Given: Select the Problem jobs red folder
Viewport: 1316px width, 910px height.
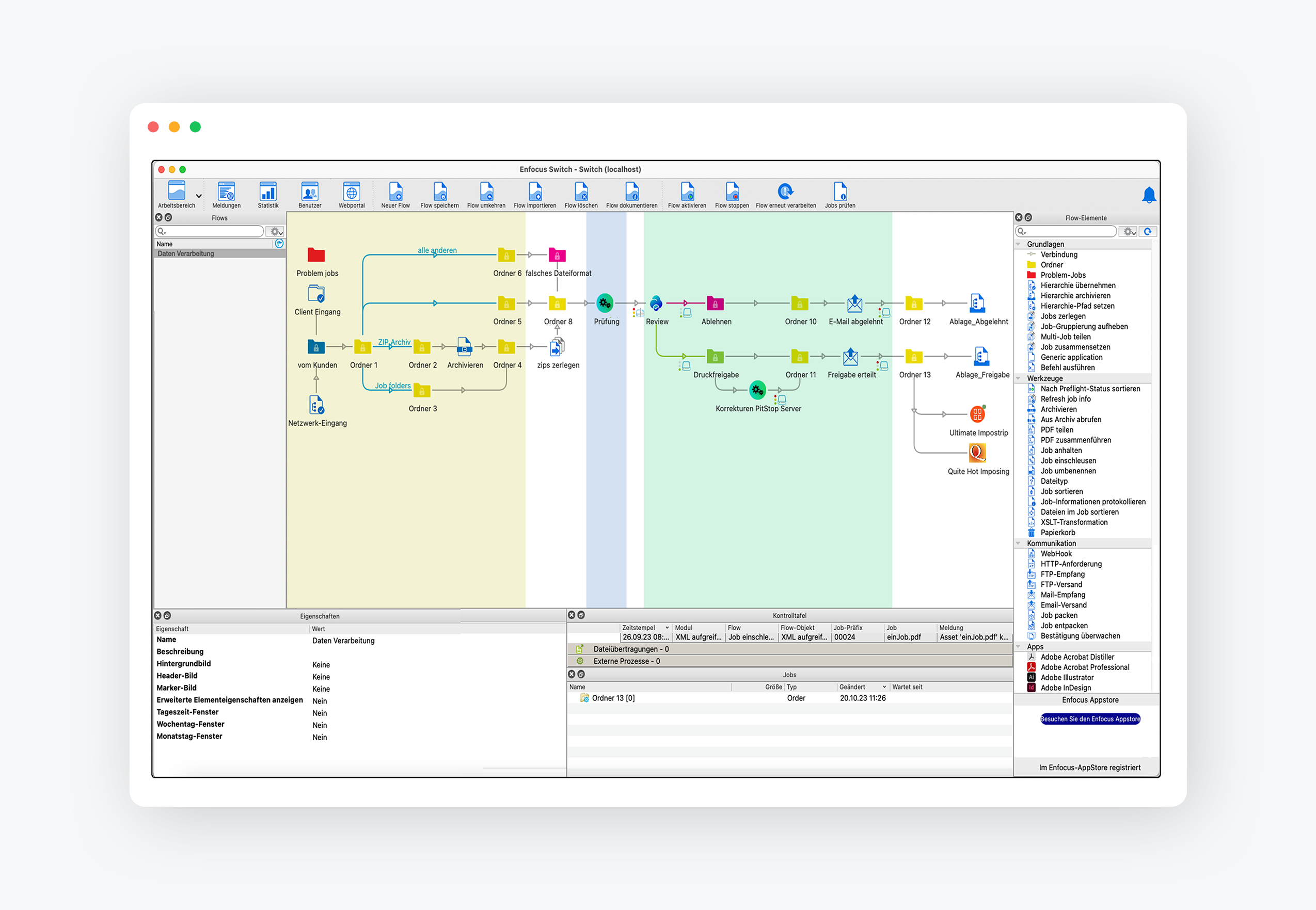Looking at the screenshot, I should (316, 255).
